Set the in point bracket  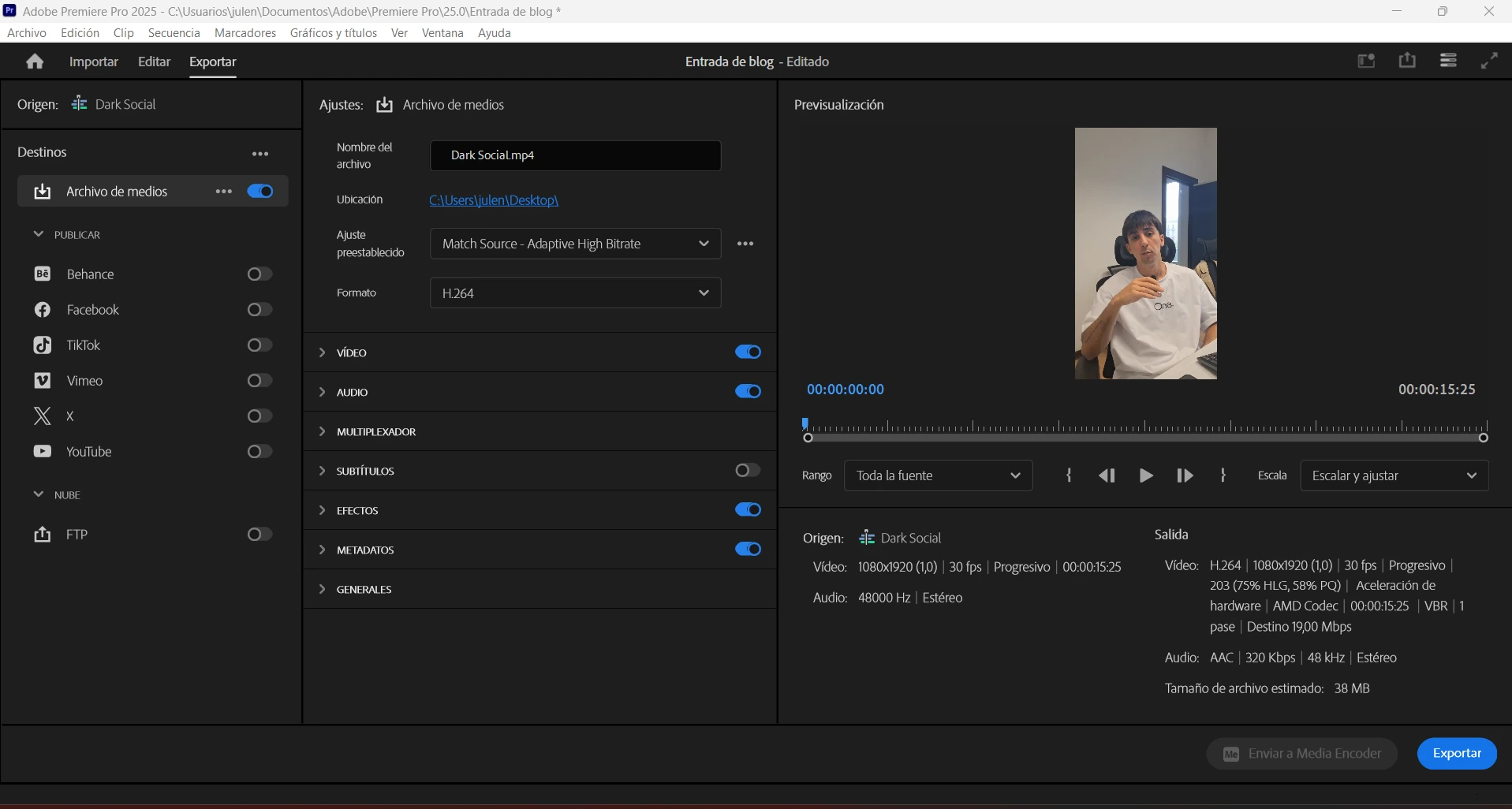[1069, 475]
